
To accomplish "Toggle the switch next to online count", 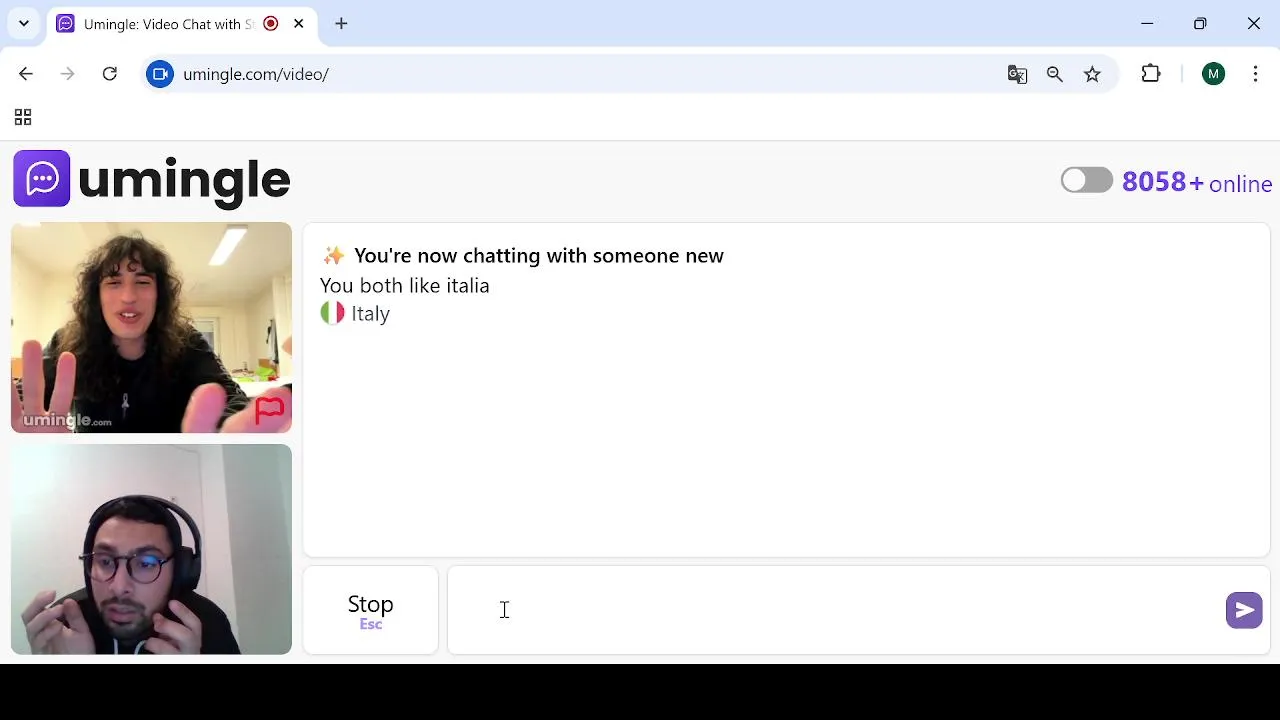I will click(1086, 180).
